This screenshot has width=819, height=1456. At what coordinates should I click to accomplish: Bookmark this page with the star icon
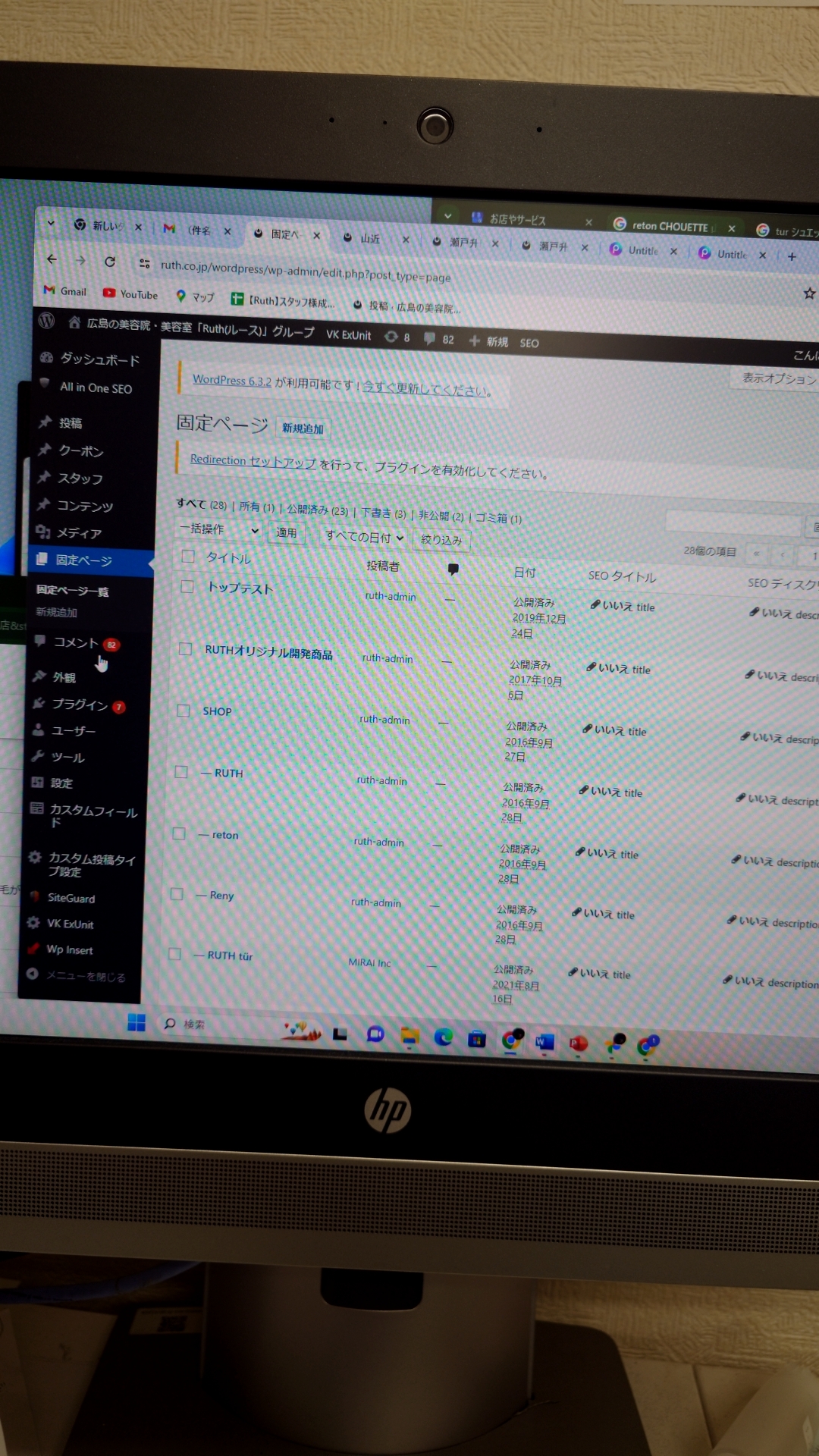pyautogui.click(x=809, y=293)
